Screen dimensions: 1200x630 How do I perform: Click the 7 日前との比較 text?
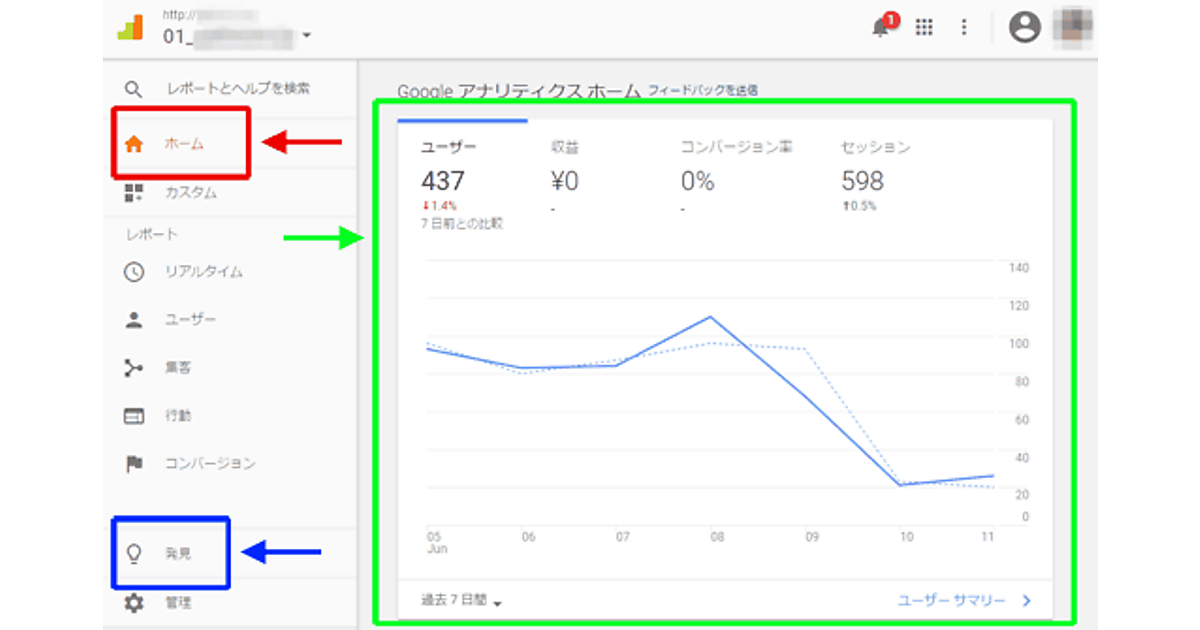click(462, 224)
